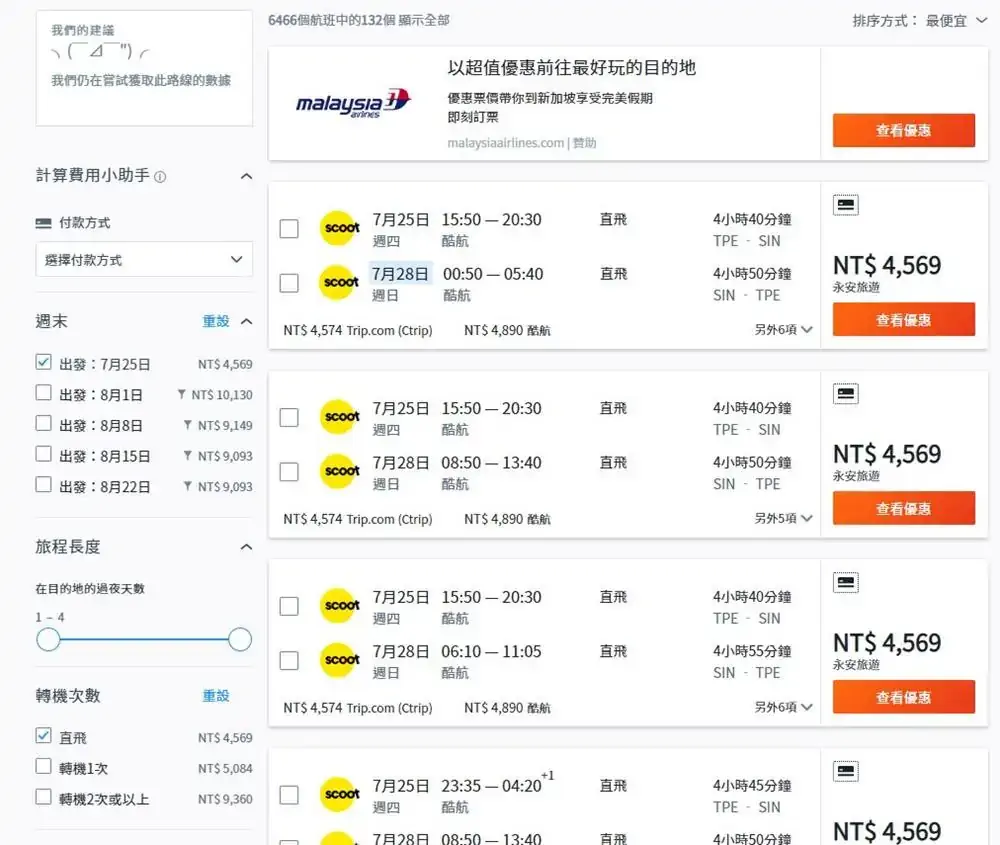
Task: Select return 00:50 — 05:40 flight checkbox
Action: coord(289,283)
